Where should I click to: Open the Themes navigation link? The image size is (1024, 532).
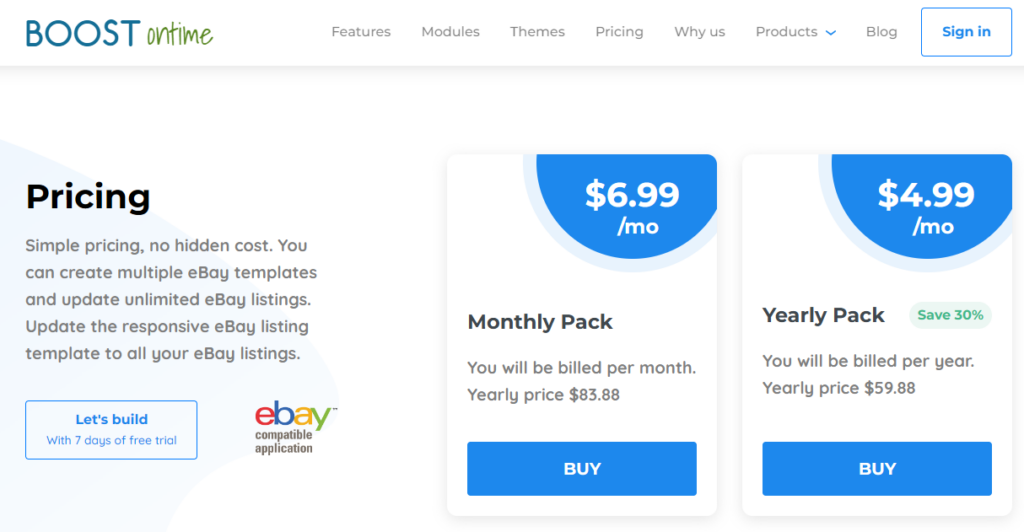[537, 32]
